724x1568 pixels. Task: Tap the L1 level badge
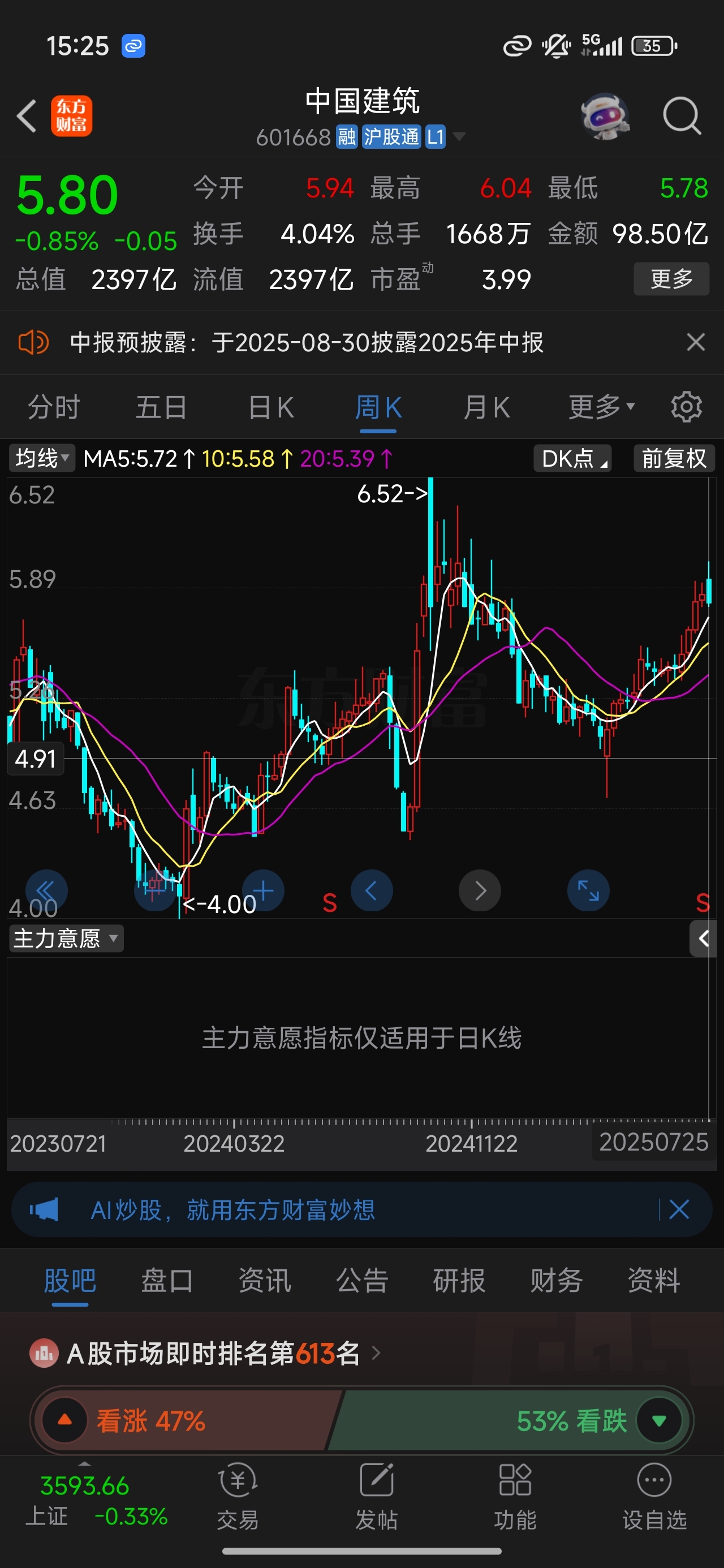436,137
